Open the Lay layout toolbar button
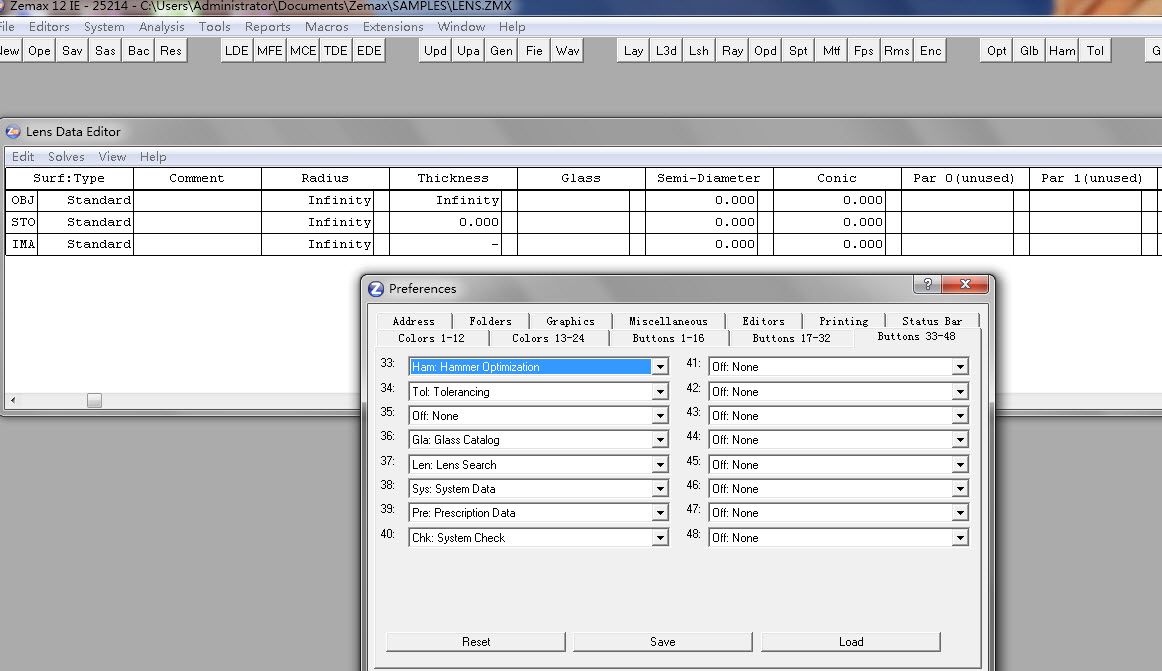The height and width of the screenshot is (671, 1162). tap(634, 50)
